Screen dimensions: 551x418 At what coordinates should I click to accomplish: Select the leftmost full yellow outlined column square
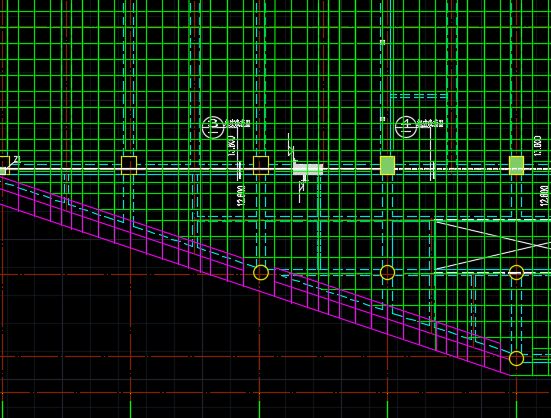129,165
